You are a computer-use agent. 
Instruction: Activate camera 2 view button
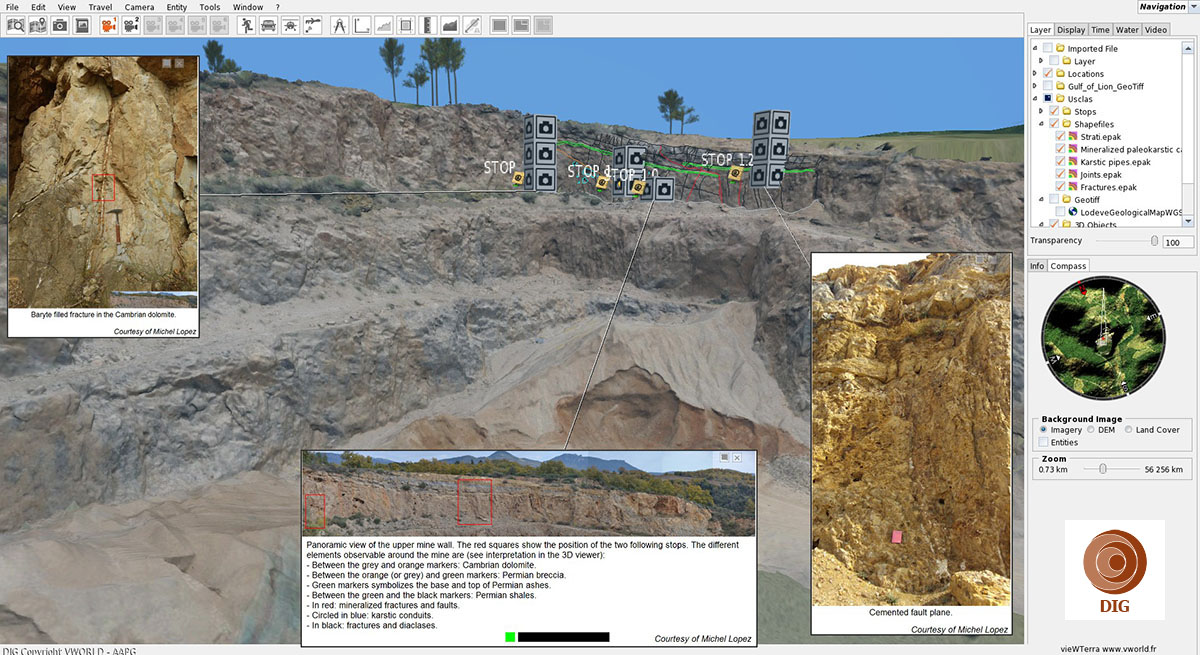[x=130, y=25]
